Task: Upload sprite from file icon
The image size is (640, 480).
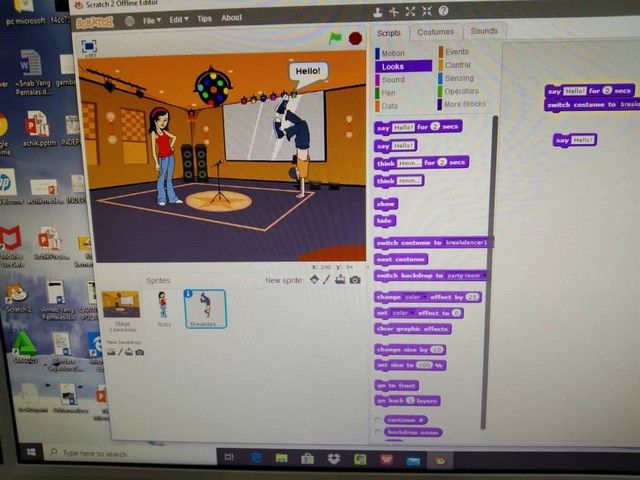Action: point(340,280)
